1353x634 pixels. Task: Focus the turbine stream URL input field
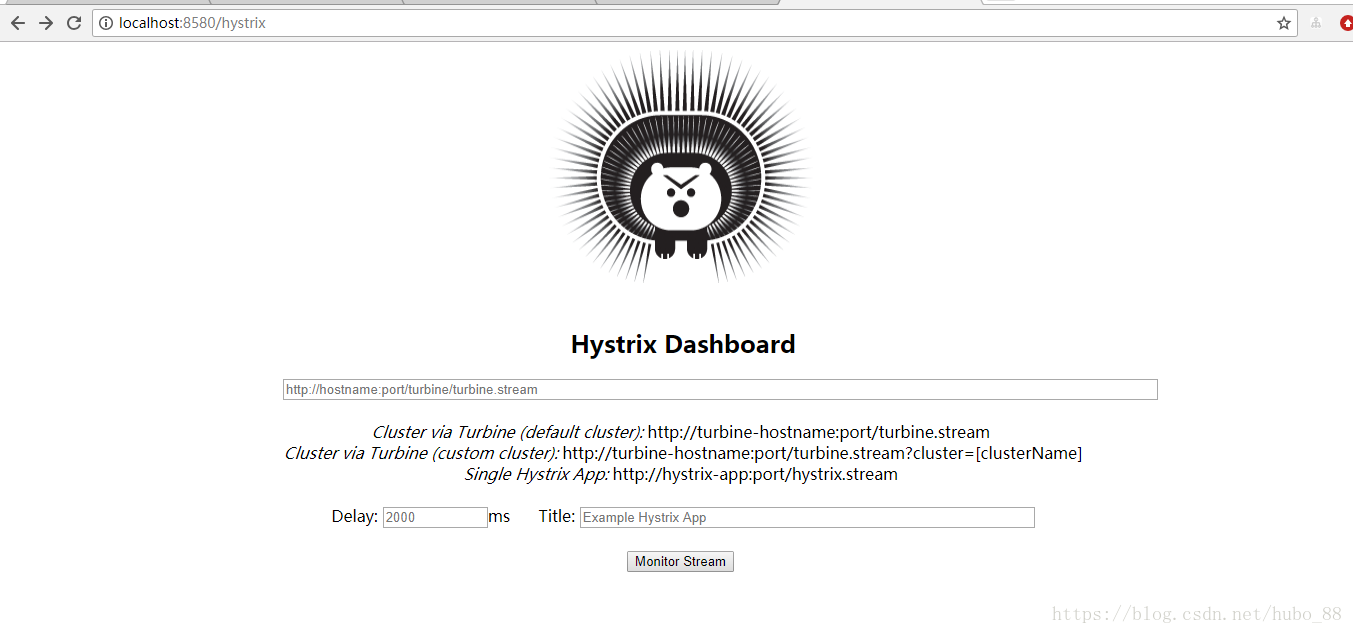719,389
